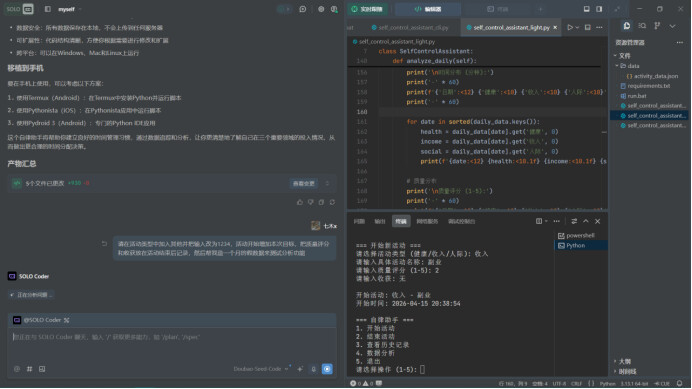Expand the changed files summary chevron
692x389 pixels.
tap(327, 183)
